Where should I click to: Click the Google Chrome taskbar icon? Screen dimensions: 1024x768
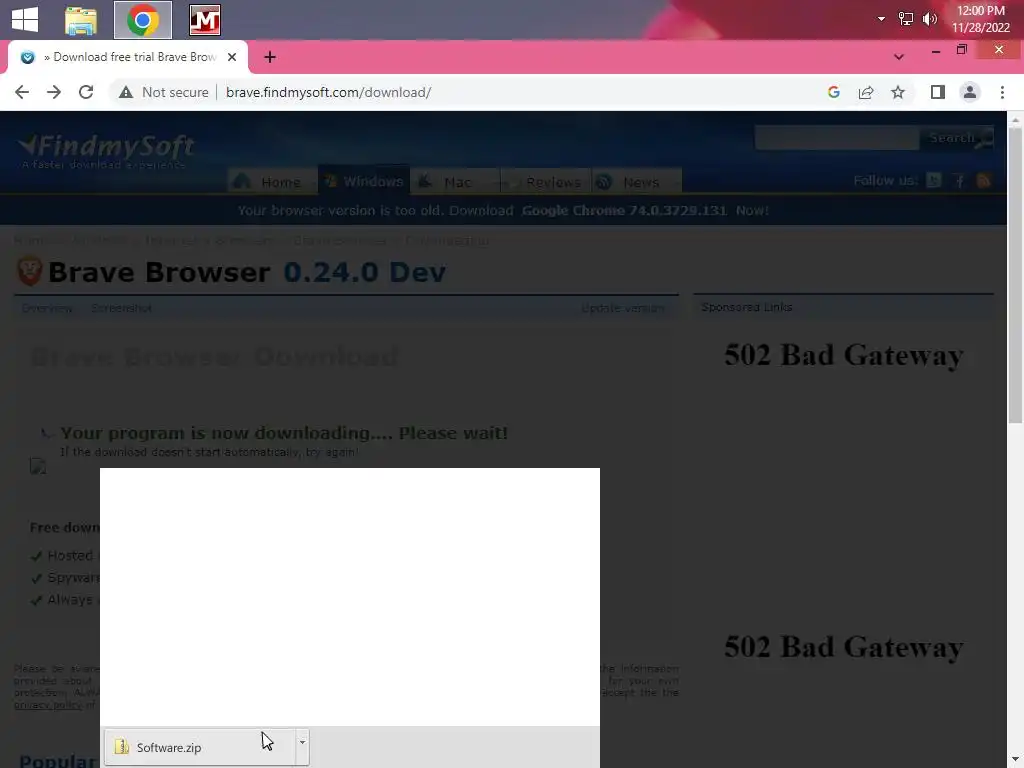[143, 20]
